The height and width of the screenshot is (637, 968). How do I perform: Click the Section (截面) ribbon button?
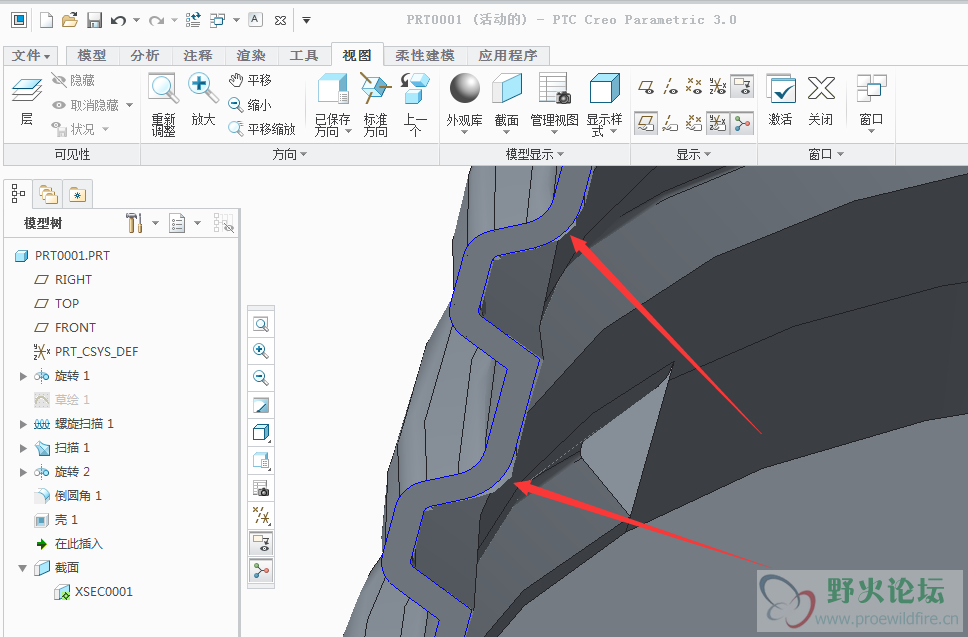[507, 104]
